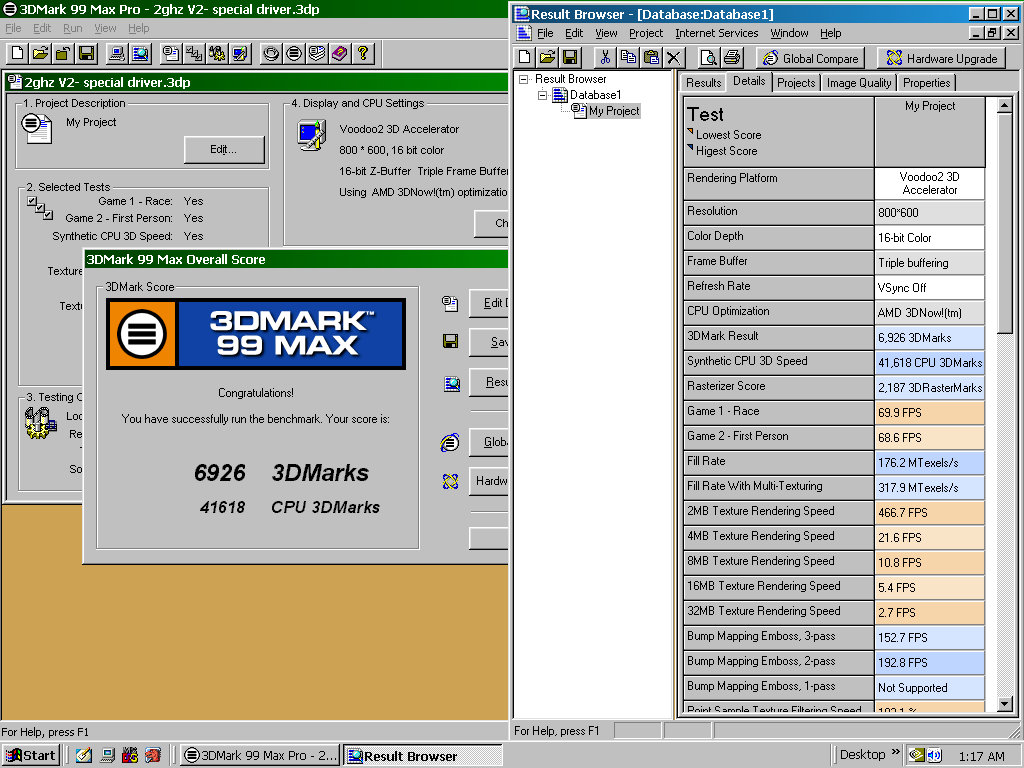Click the purple help book toolbar icon

coord(340,53)
